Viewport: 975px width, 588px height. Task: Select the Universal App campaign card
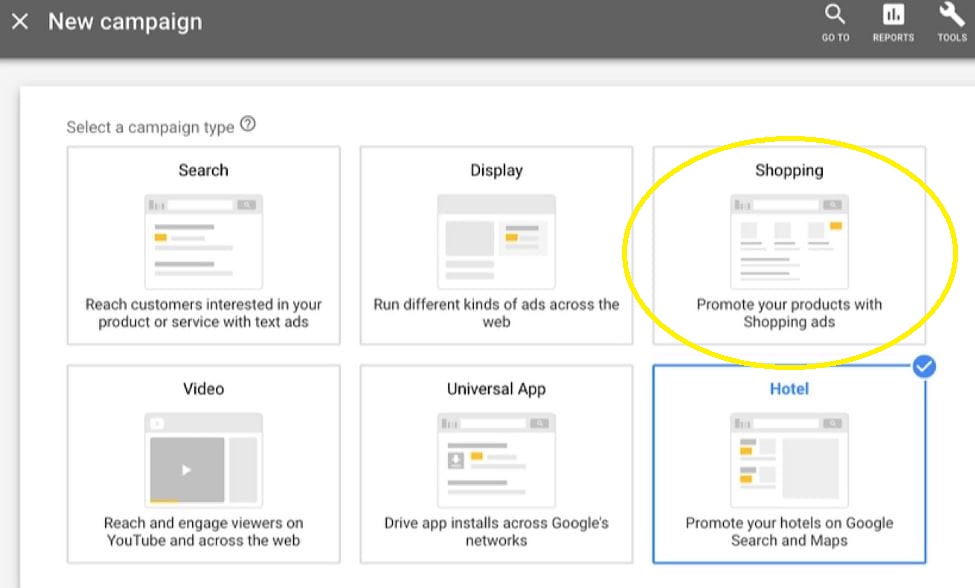pyautogui.click(x=496, y=464)
